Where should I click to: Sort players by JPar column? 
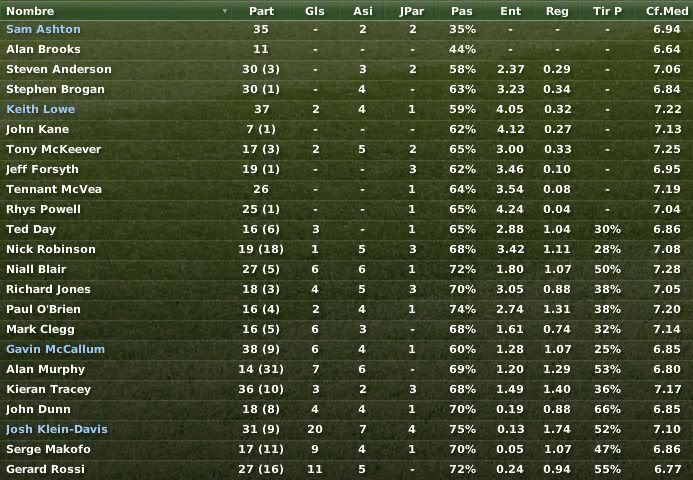(x=412, y=11)
